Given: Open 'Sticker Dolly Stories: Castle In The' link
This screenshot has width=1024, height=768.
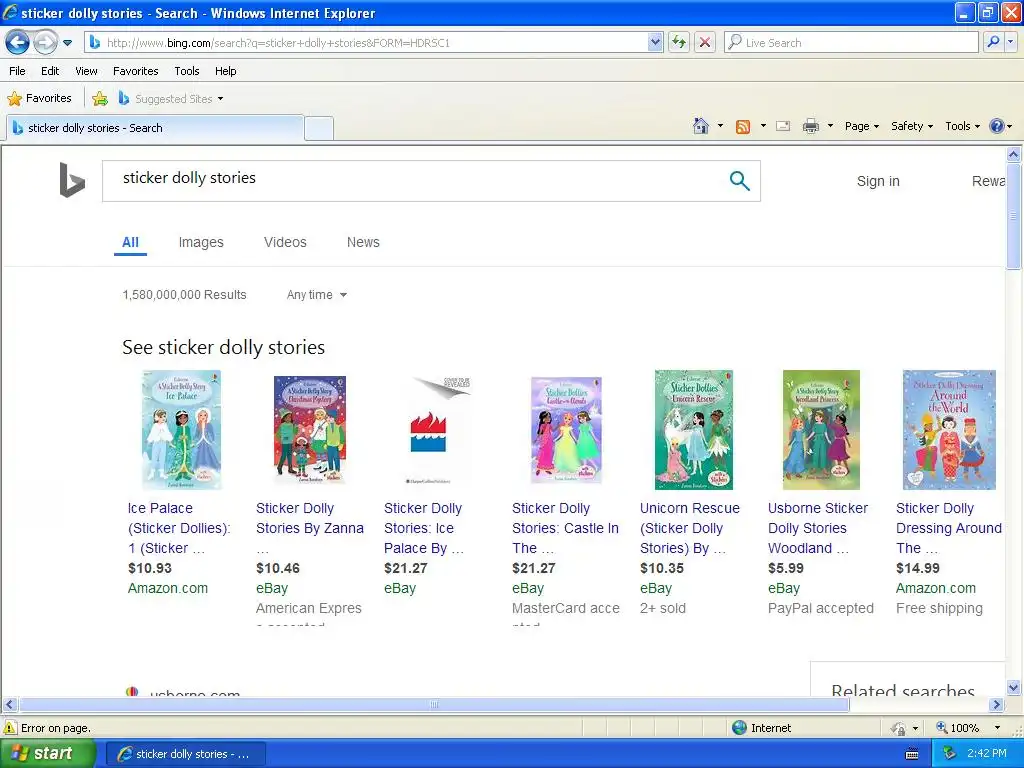Looking at the screenshot, I should pos(565,528).
